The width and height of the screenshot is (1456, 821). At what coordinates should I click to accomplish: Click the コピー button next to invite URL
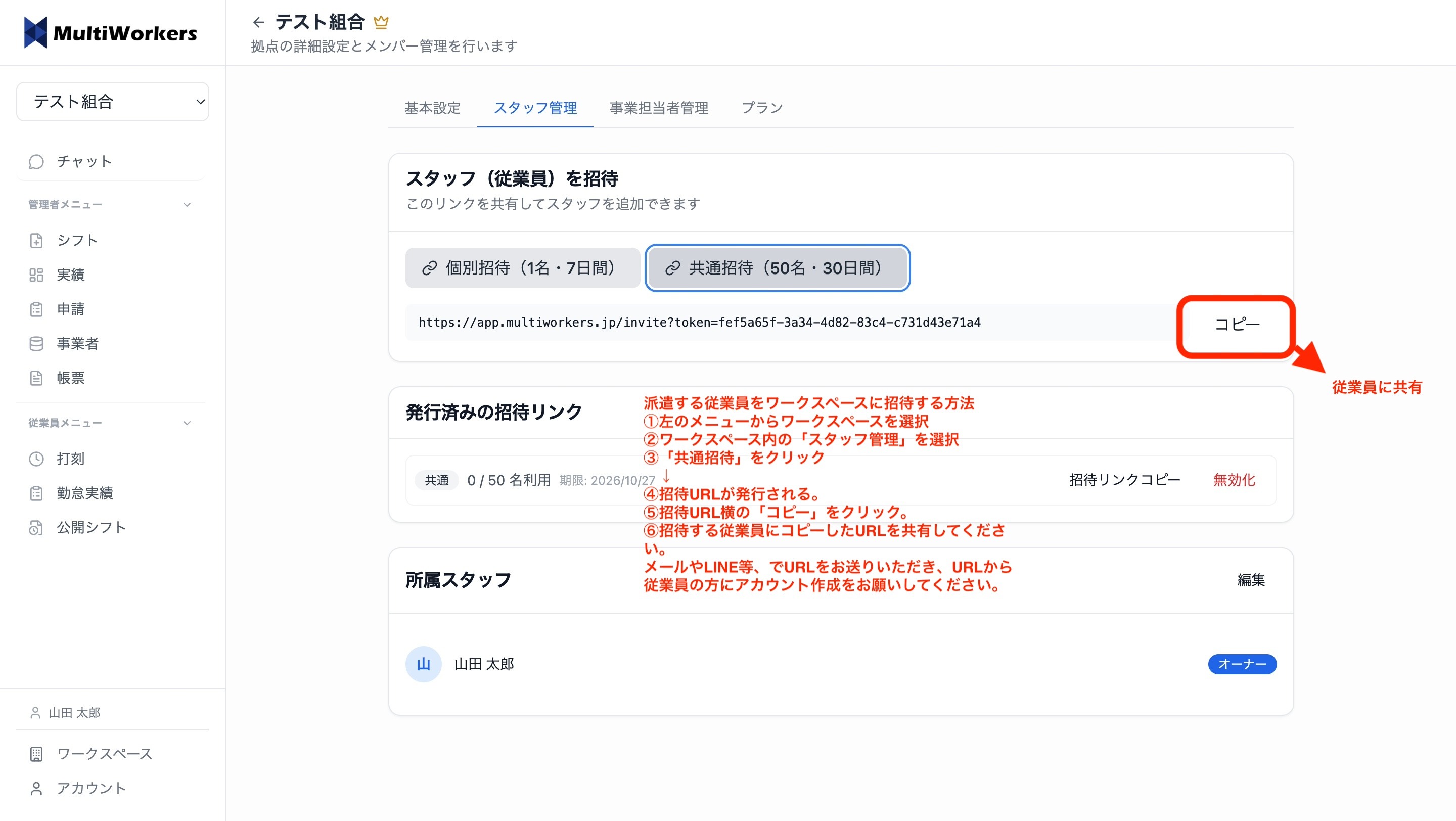(1237, 325)
